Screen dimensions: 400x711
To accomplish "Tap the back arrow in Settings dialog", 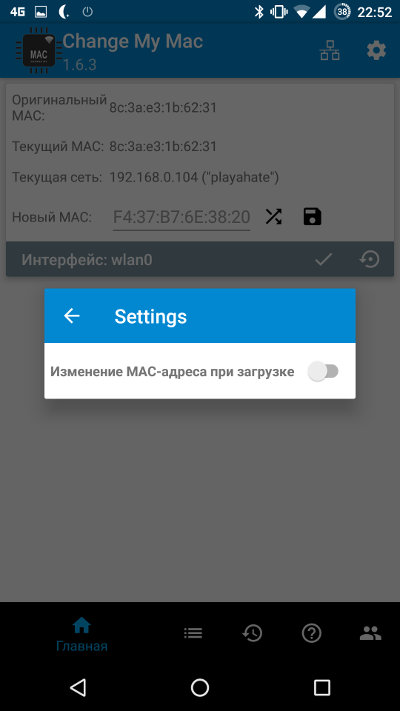I will [x=72, y=316].
